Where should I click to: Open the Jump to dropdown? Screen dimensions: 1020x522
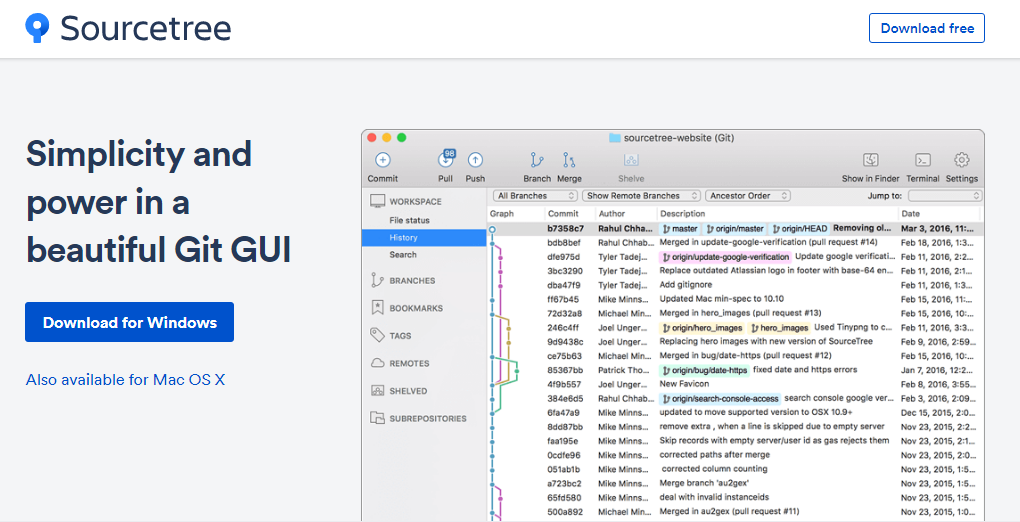(x=945, y=195)
